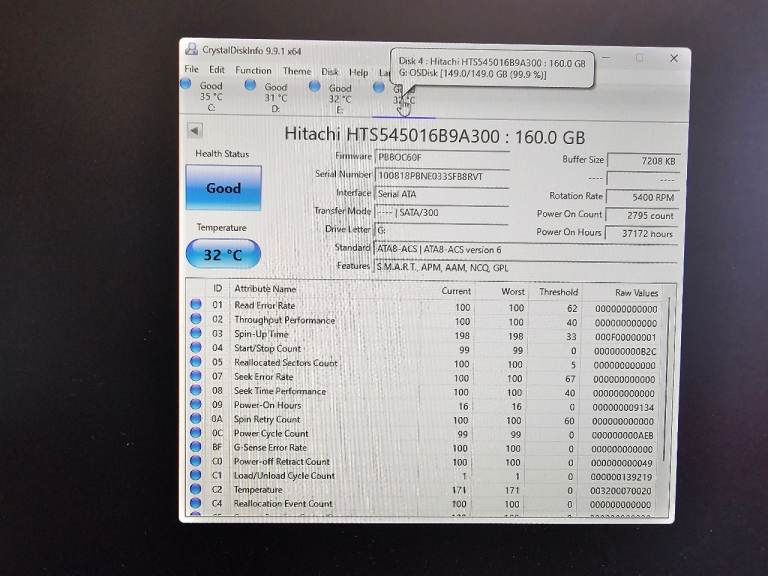Click the Standard ATA8-ACS field
Screen dimensions: 768x576
click(526, 249)
